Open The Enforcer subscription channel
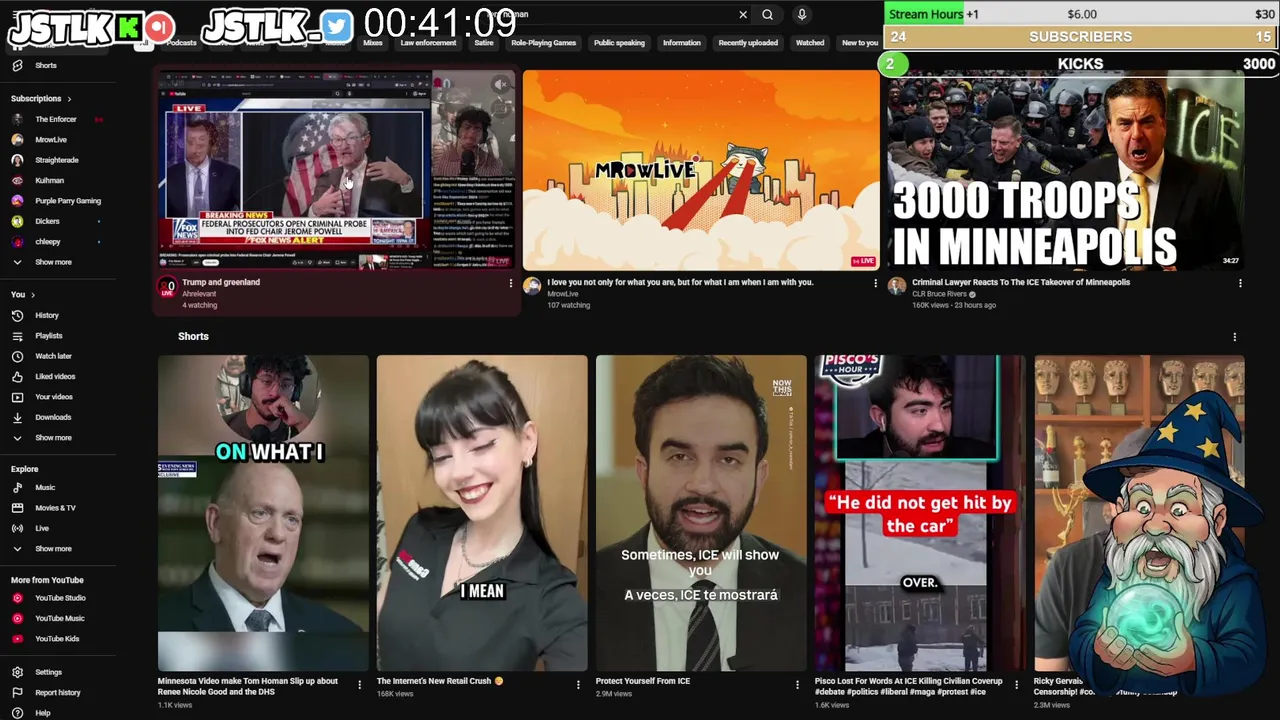1280x720 pixels. point(55,119)
